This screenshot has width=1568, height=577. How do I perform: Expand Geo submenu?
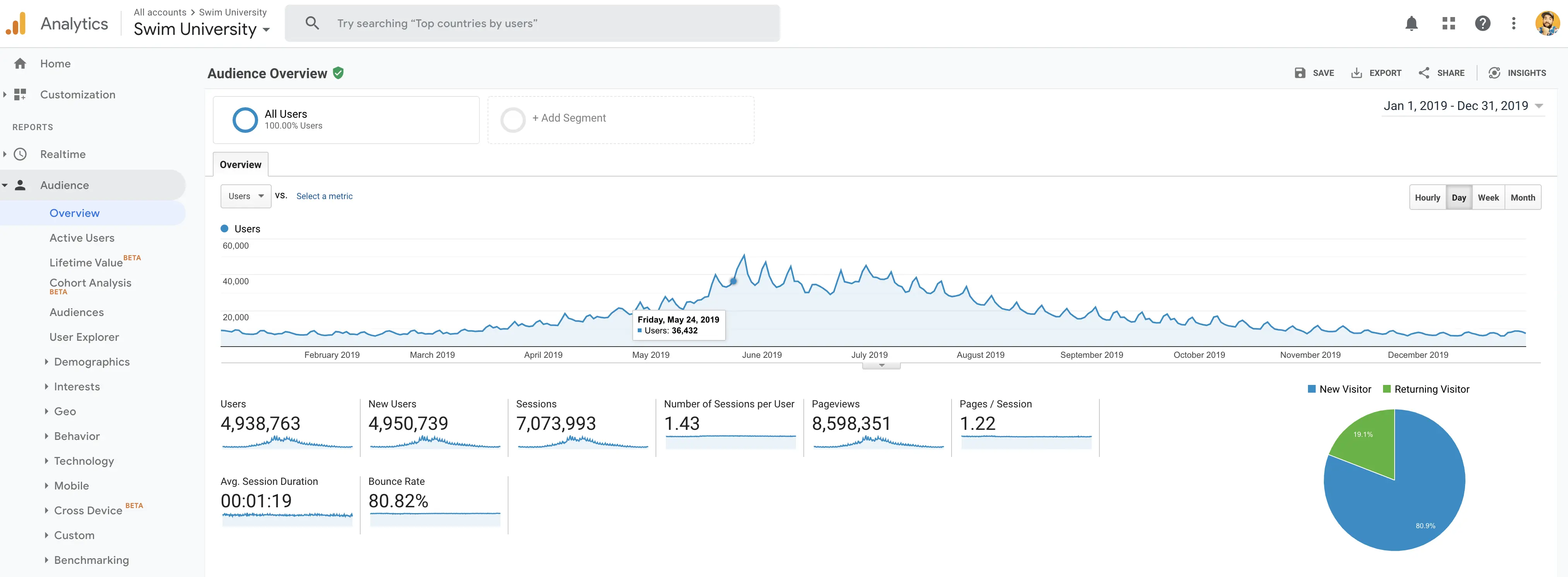(46, 411)
